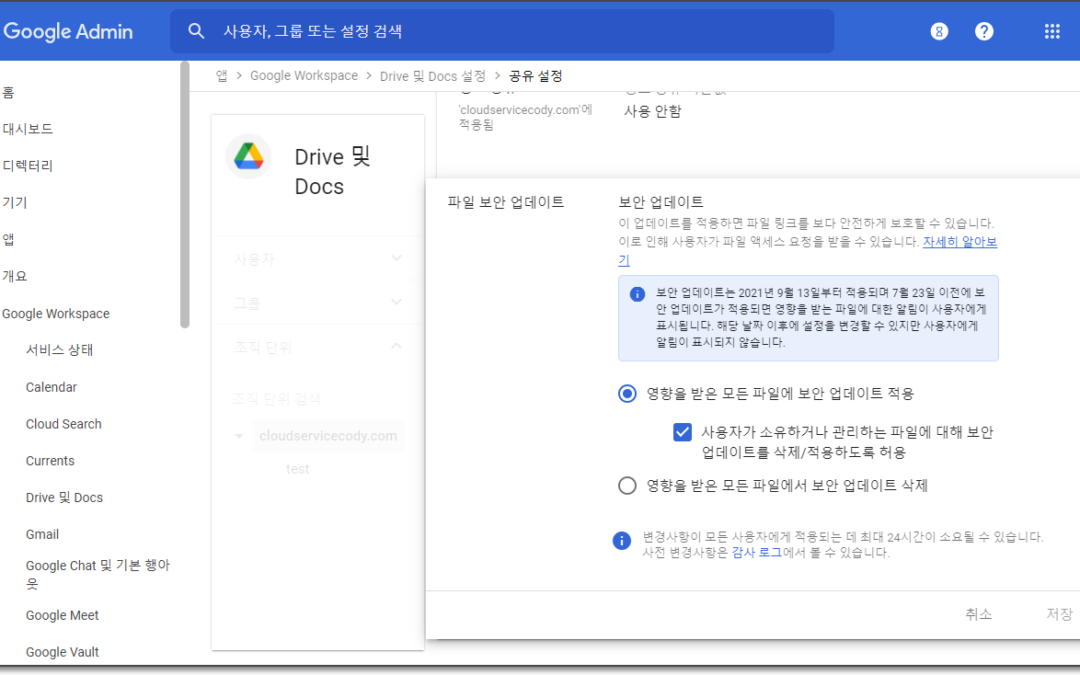The height and width of the screenshot is (675, 1080).
Task: Click the 공유 설정 breadcrumb
Action: [535, 76]
